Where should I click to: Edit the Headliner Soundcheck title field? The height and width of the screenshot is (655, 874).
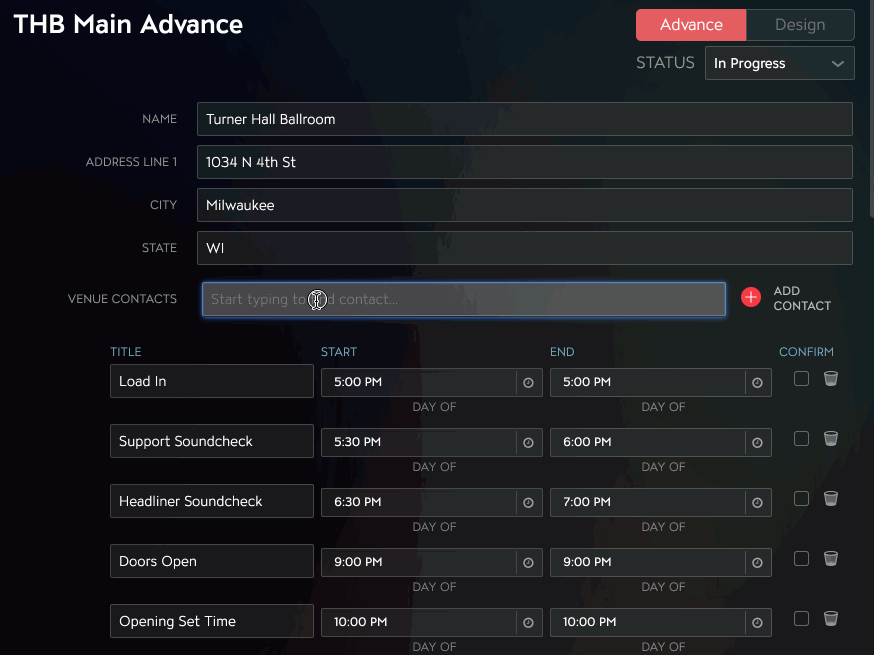[212, 501]
